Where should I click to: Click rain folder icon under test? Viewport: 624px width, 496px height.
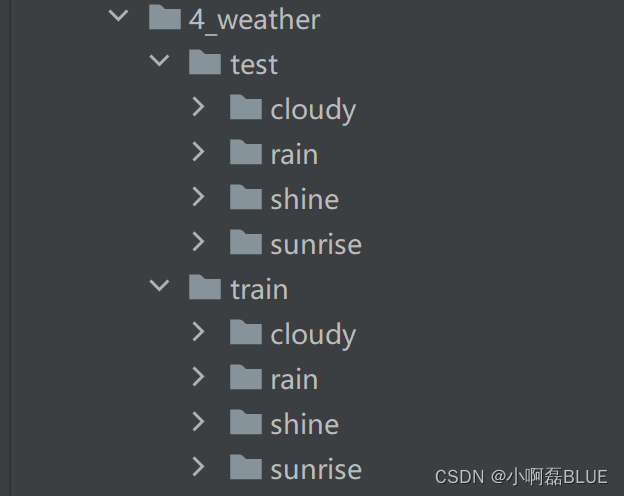pos(246,152)
